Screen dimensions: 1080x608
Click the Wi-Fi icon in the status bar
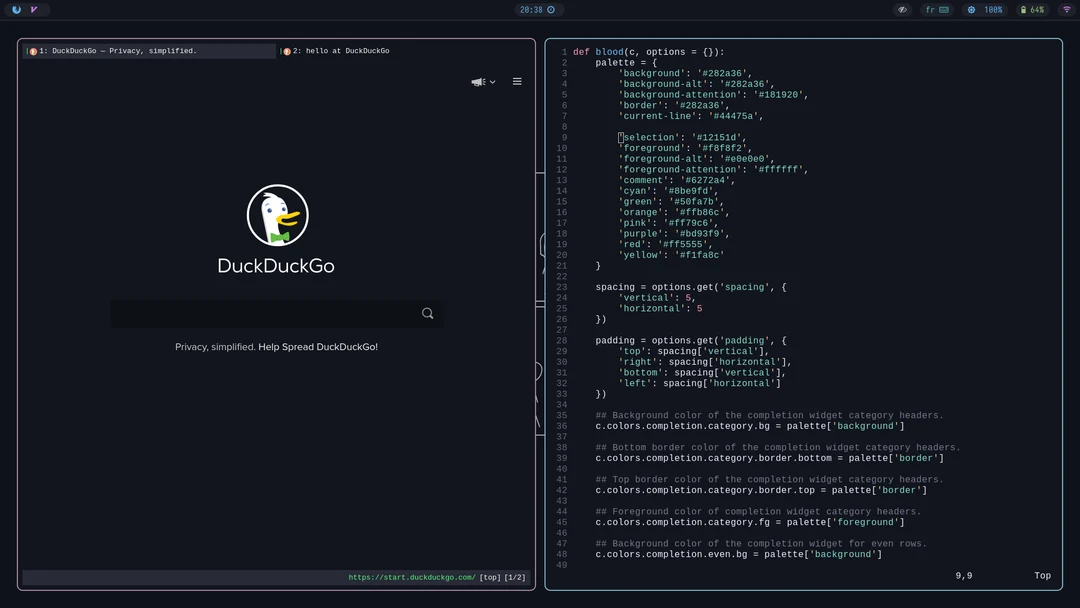pyautogui.click(x=1066, y=9)
